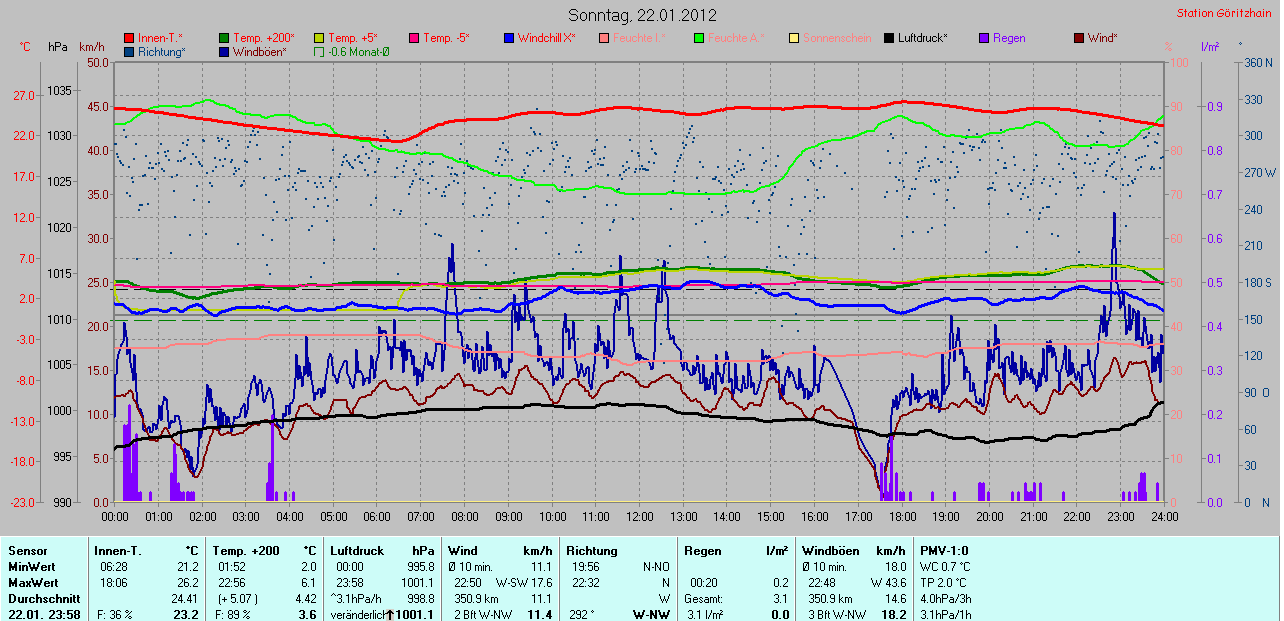Image resolution: width=1284 pixels, height=621 pixels.
Task: Toggle the -0.6 Monat-Ø legend checkbox
Action: pyautogui.click(x=319, y=52)
